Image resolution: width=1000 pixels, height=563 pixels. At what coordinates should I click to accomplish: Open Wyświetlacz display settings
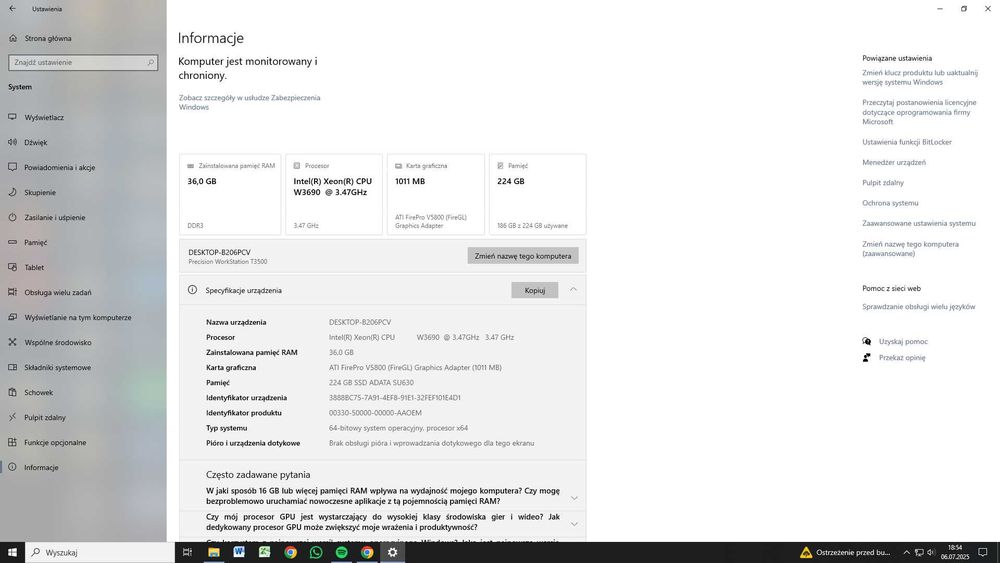pos(44,117)
